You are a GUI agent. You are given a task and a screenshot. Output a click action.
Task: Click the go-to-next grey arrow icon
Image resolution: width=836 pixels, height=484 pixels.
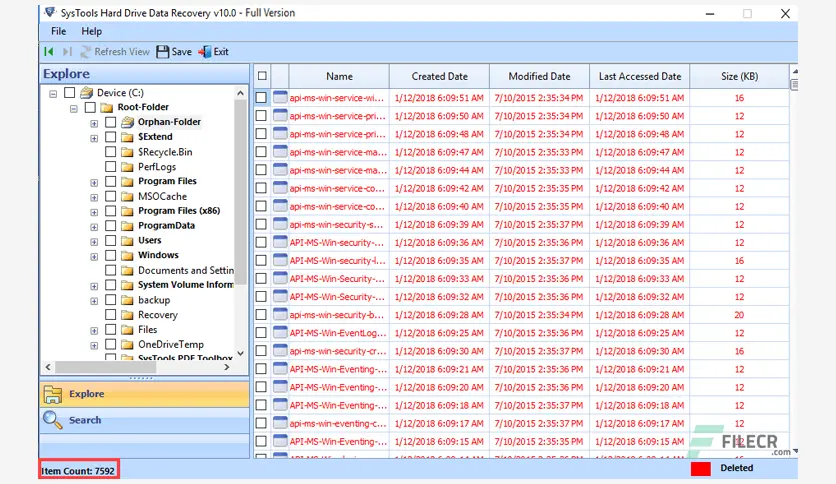[x=67, y=52]
